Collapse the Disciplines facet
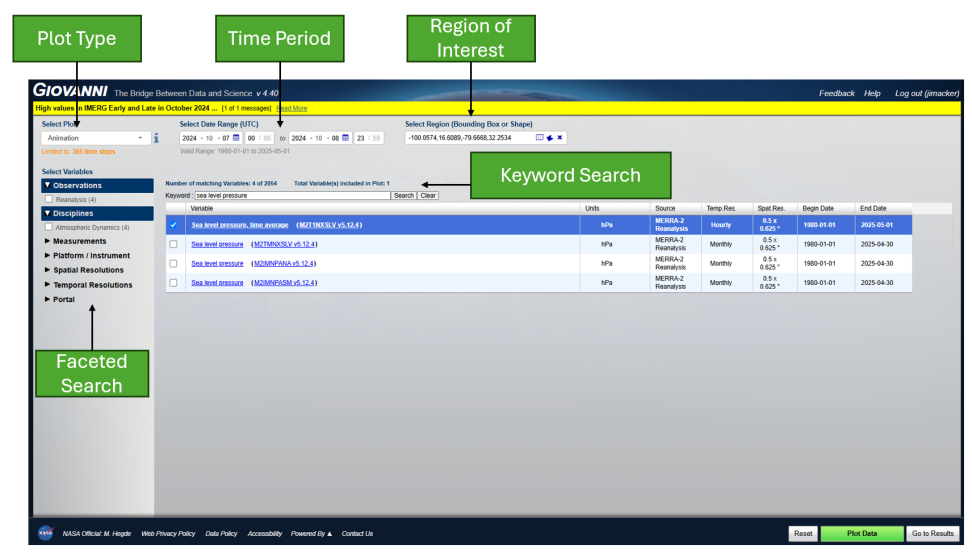This screenshot has width=972, height=553. pos(97,213)
